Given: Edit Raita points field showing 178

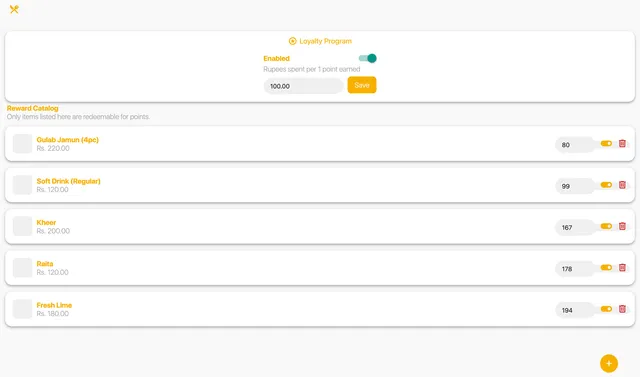Looking at the screenshot, I should click(x=576, y=269).
